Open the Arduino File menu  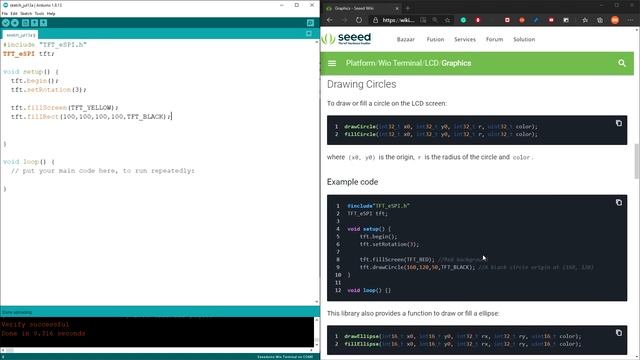point(4,13)
